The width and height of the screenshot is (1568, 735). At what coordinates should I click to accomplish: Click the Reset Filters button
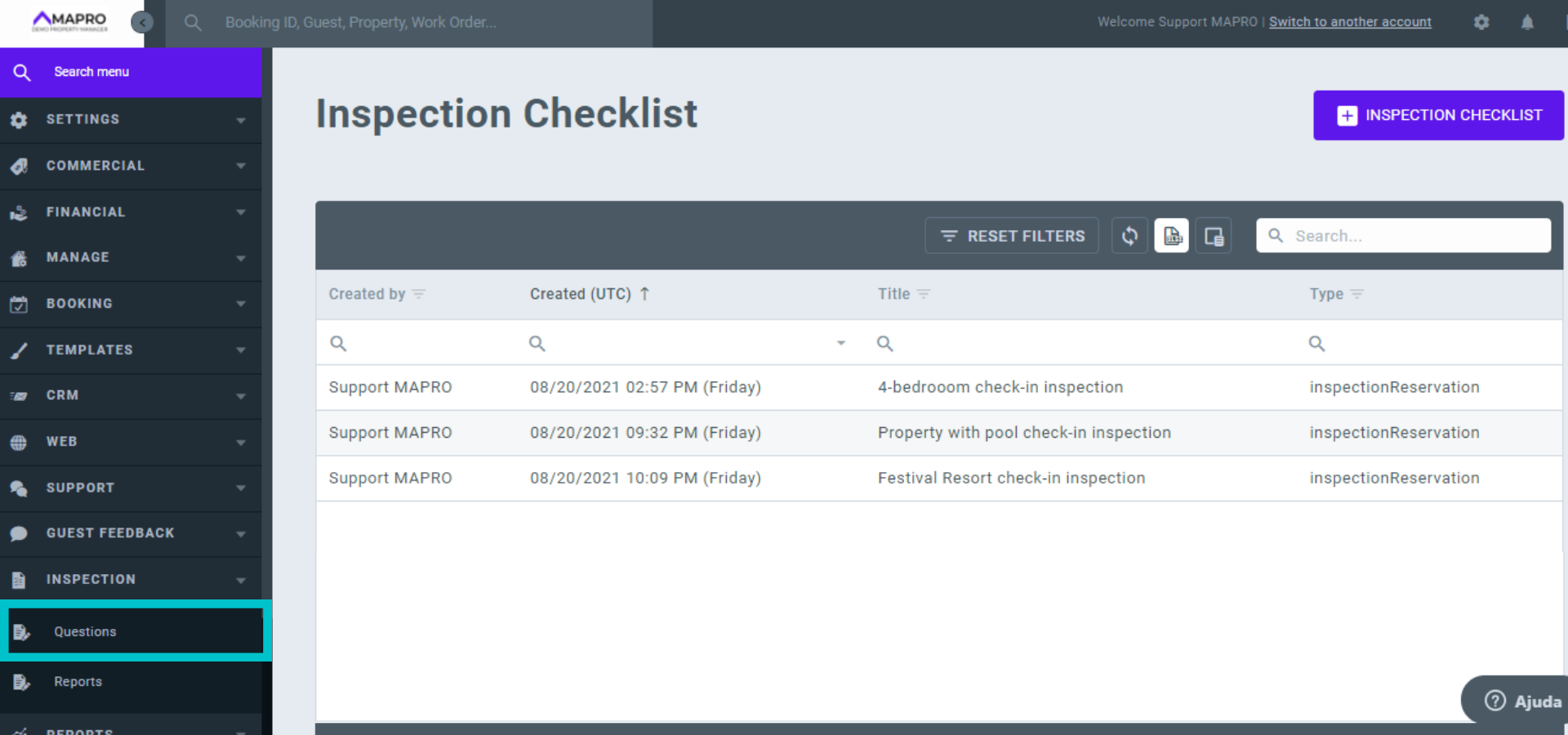point(1012,236)
